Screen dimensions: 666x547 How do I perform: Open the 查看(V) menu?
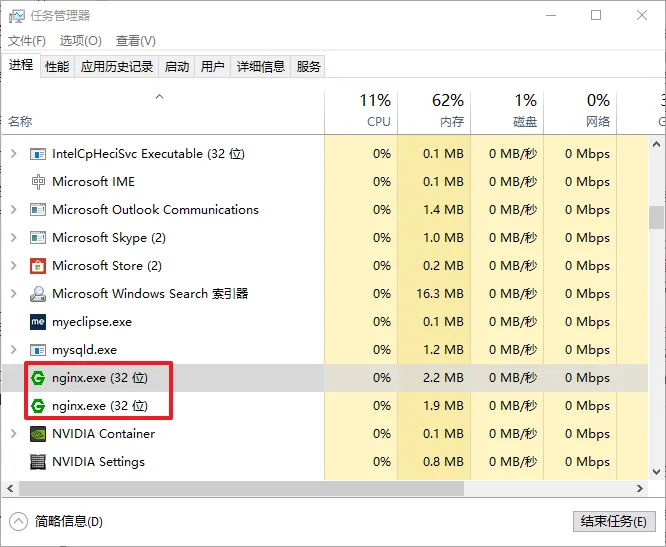tap(136, 41)
